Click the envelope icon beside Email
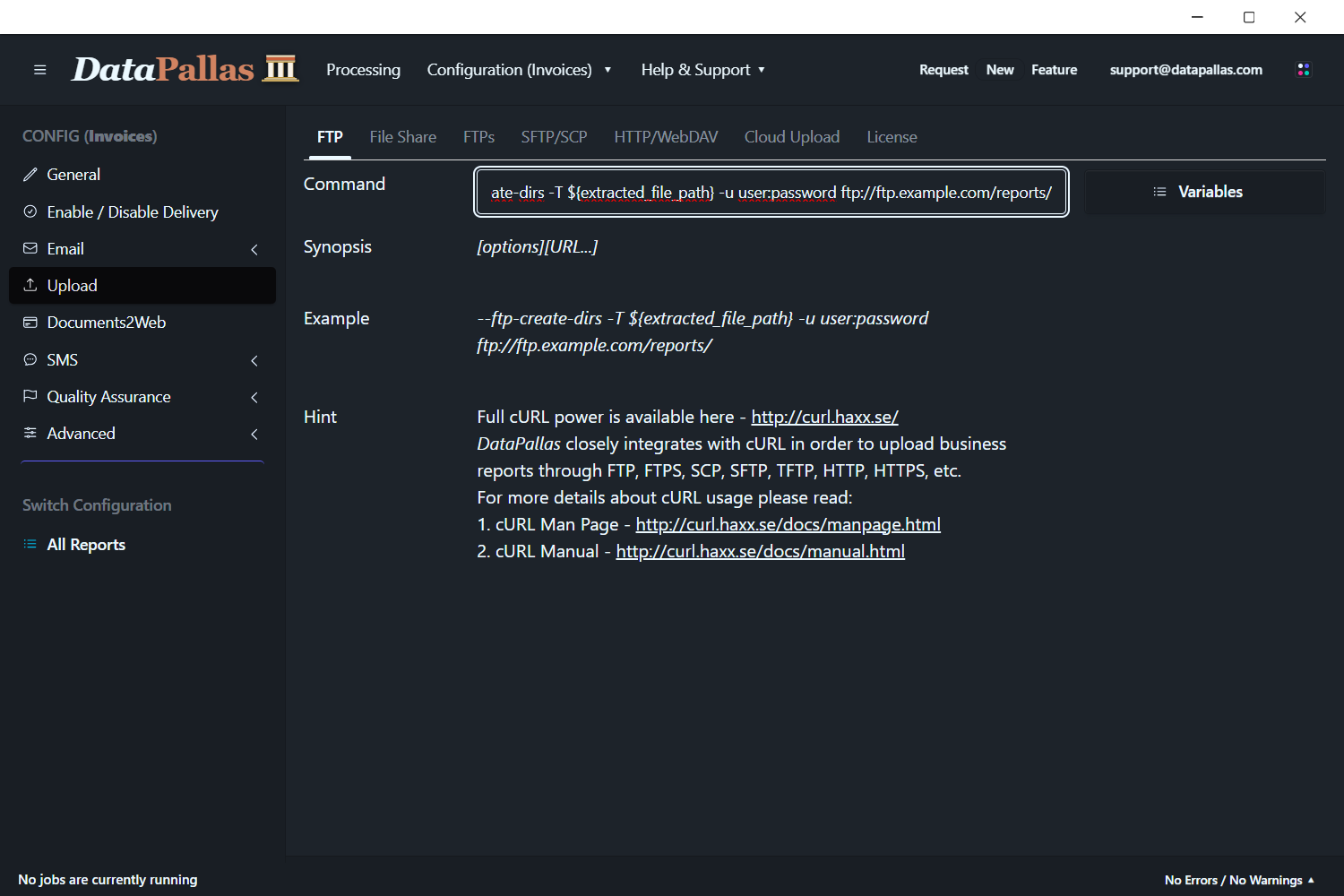The height and width of the screenshot is (896, 1344). pos(30,248)
